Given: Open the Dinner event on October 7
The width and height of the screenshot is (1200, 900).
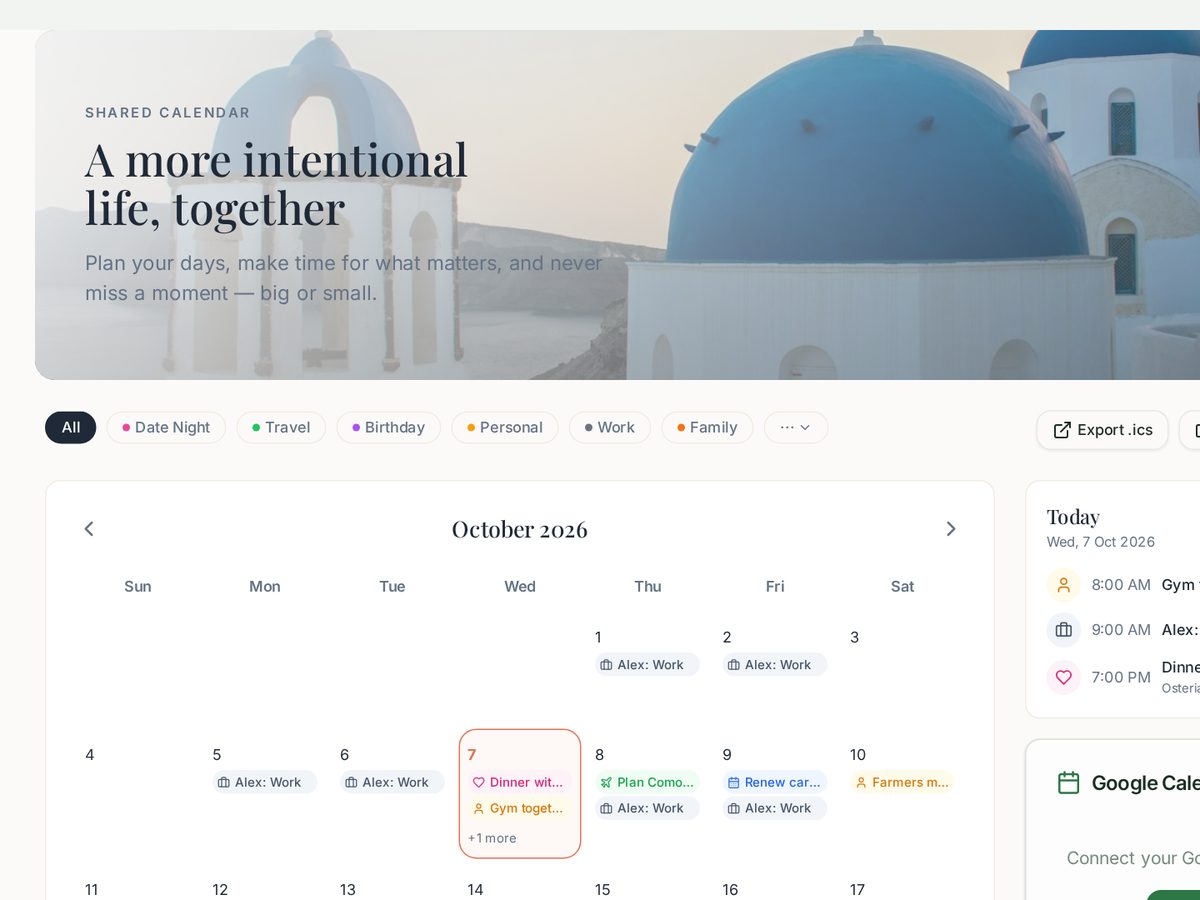Looking at the screenshot, I should tap(520, 782).
